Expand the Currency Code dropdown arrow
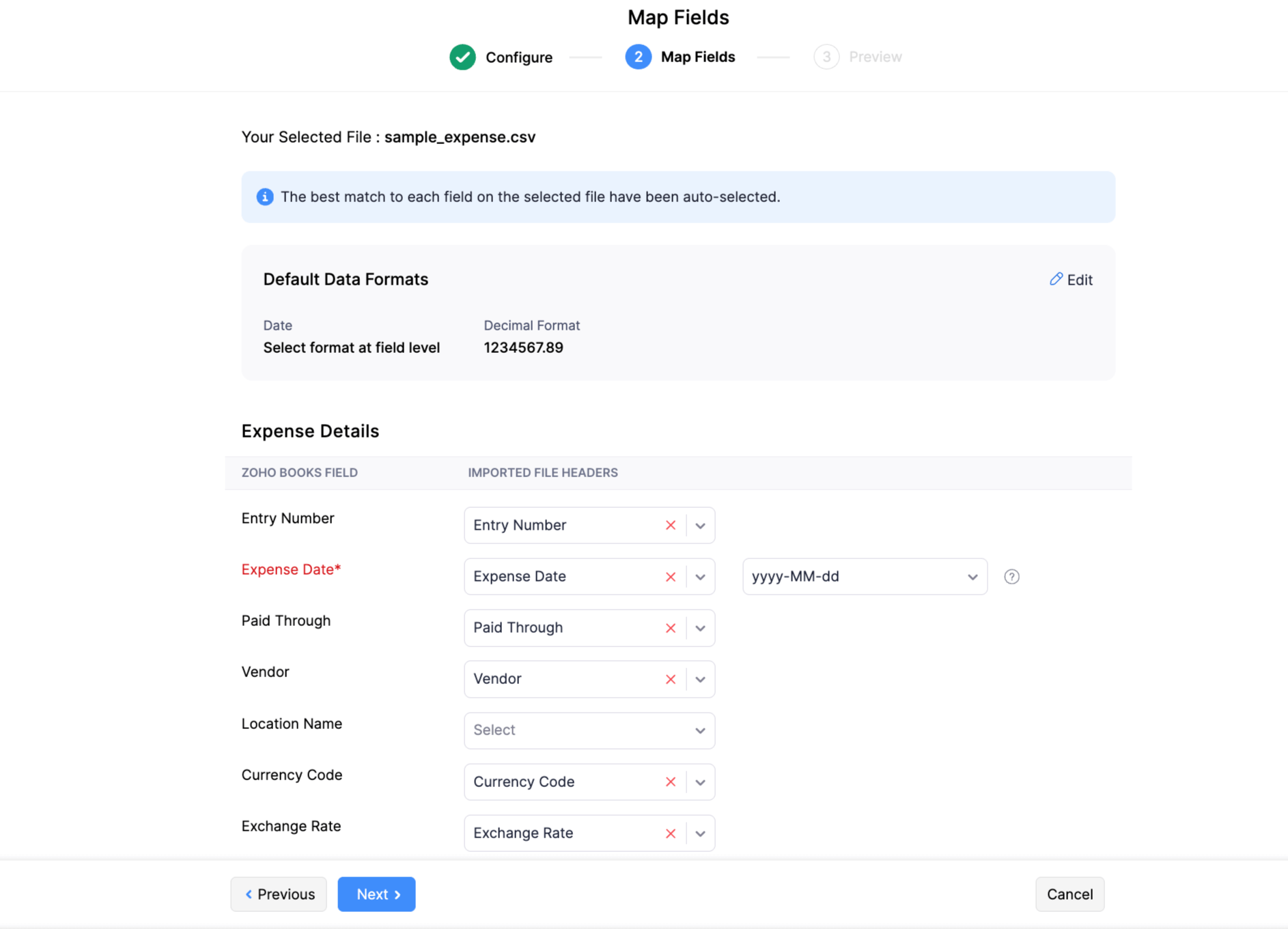The width and height of the screenshot is (1288, 929). click(x=700, y=782)
